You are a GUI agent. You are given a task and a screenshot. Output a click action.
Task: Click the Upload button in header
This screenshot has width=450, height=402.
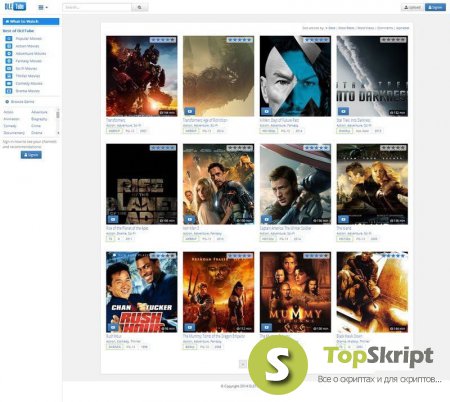click(412, 7)
